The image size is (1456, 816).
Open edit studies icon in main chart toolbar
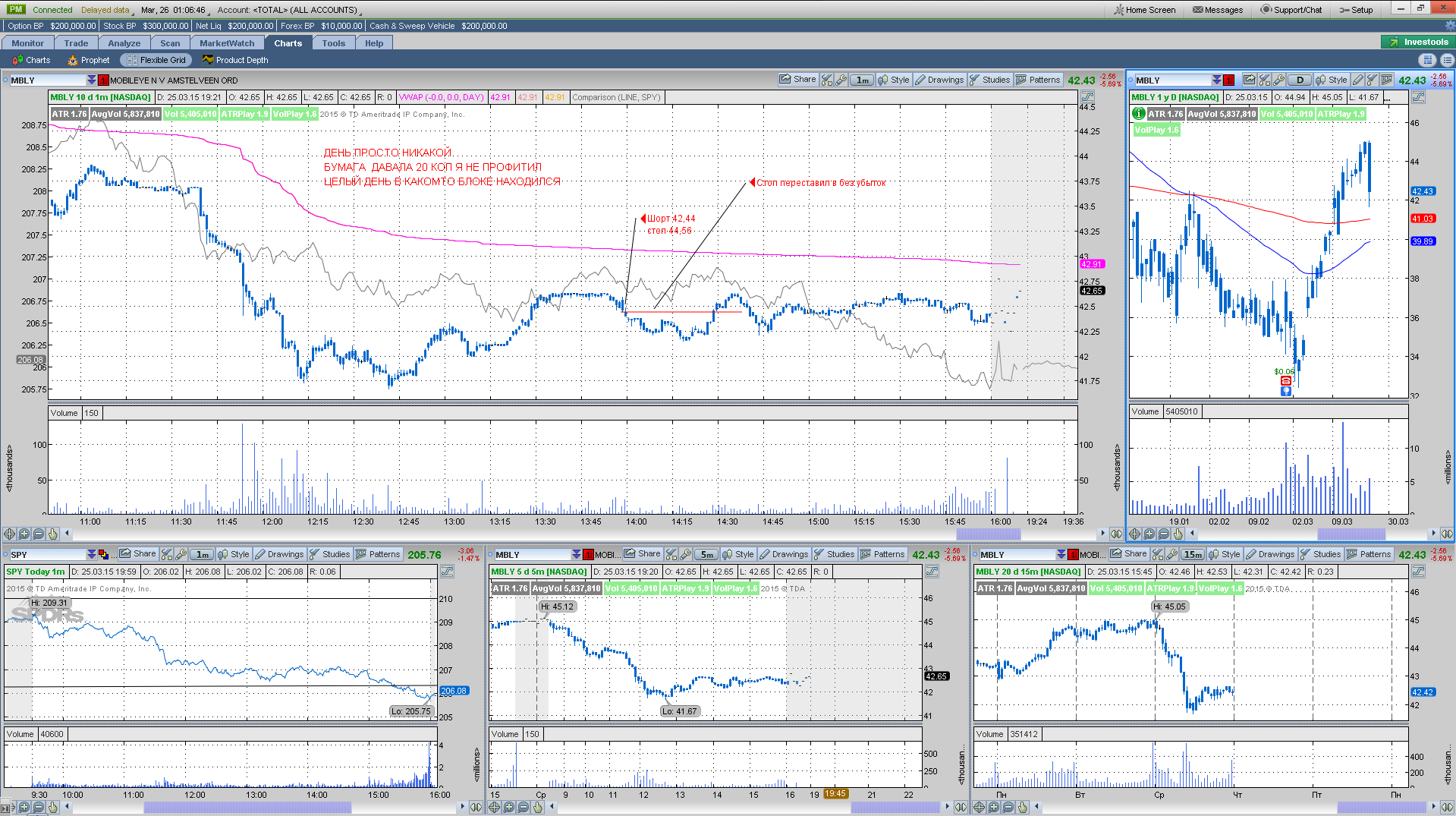tap(827, 80)
